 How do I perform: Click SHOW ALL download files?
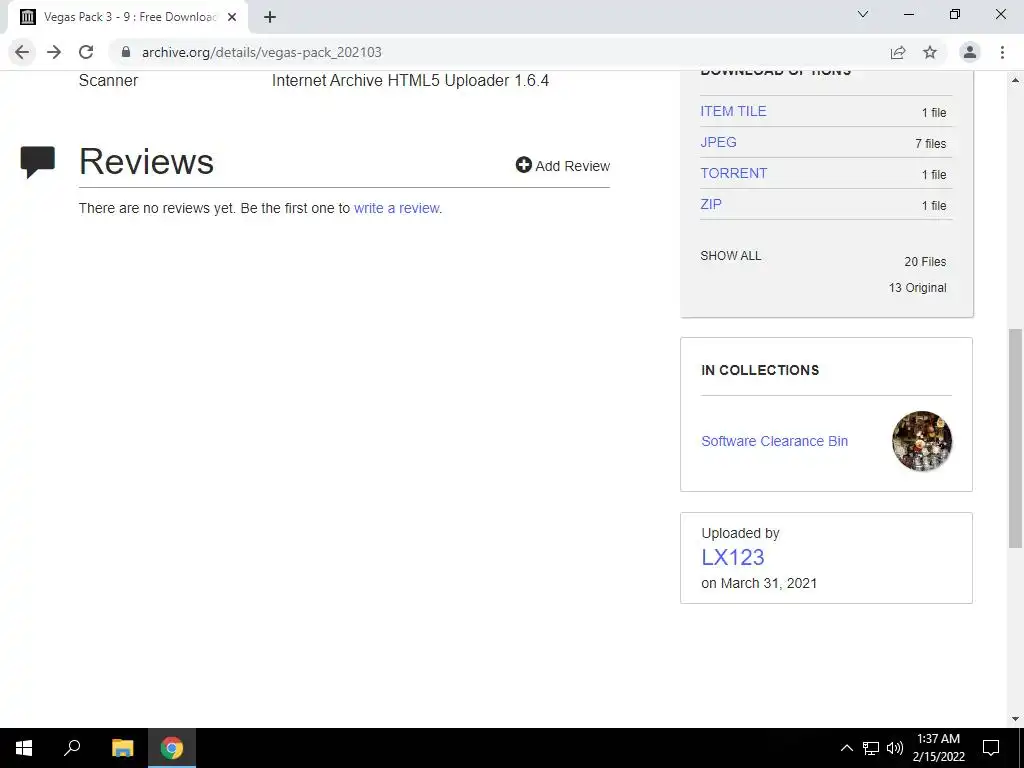pos(731,256)
